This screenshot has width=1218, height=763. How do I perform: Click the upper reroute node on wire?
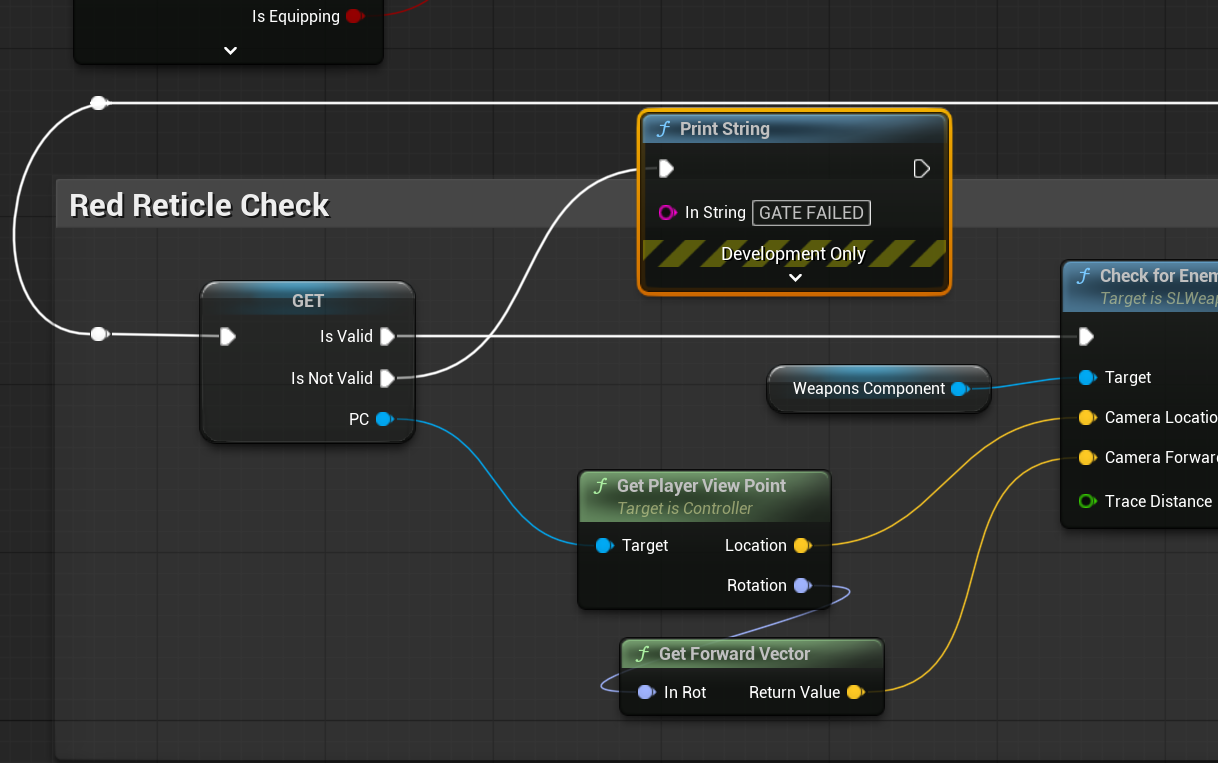point(98,103)
